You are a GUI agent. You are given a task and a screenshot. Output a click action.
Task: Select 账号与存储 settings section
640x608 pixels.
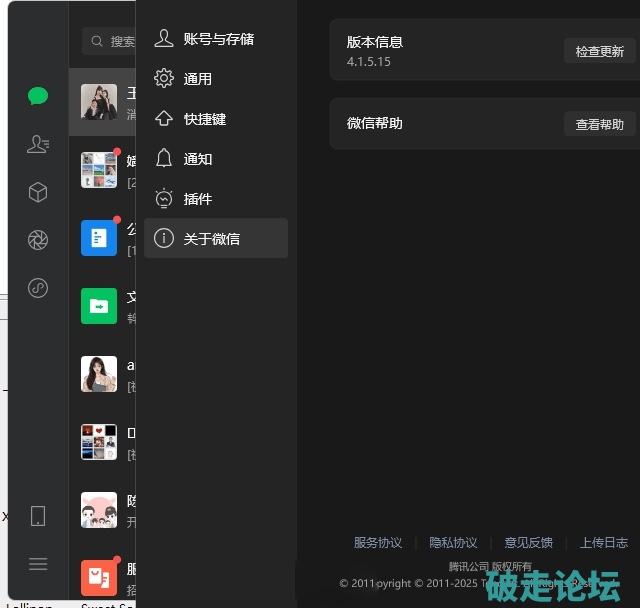(216, 39)
